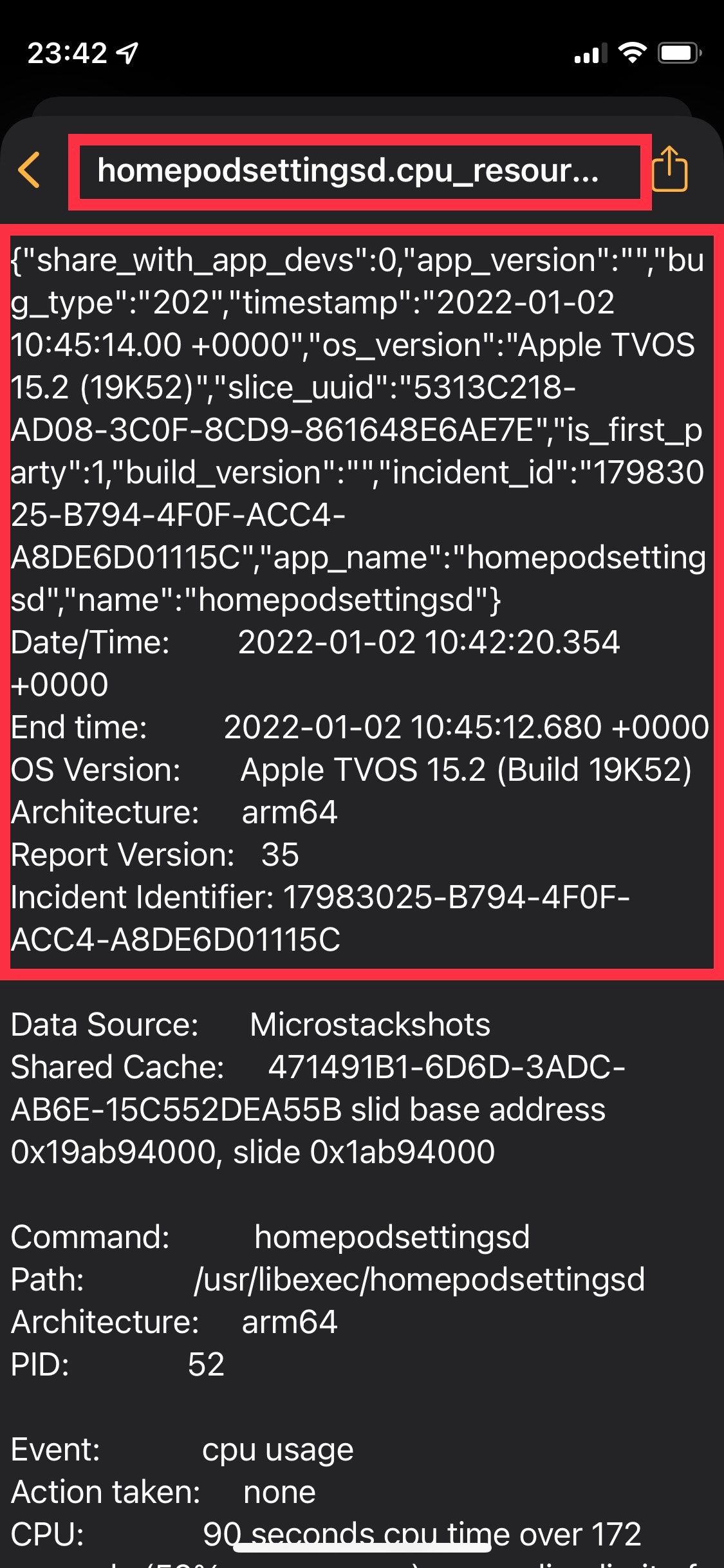Tap the /usr/libexec/homepodsettingsd path
The height and width of the screenshot is (1568, 724).
coord(419,1280)
